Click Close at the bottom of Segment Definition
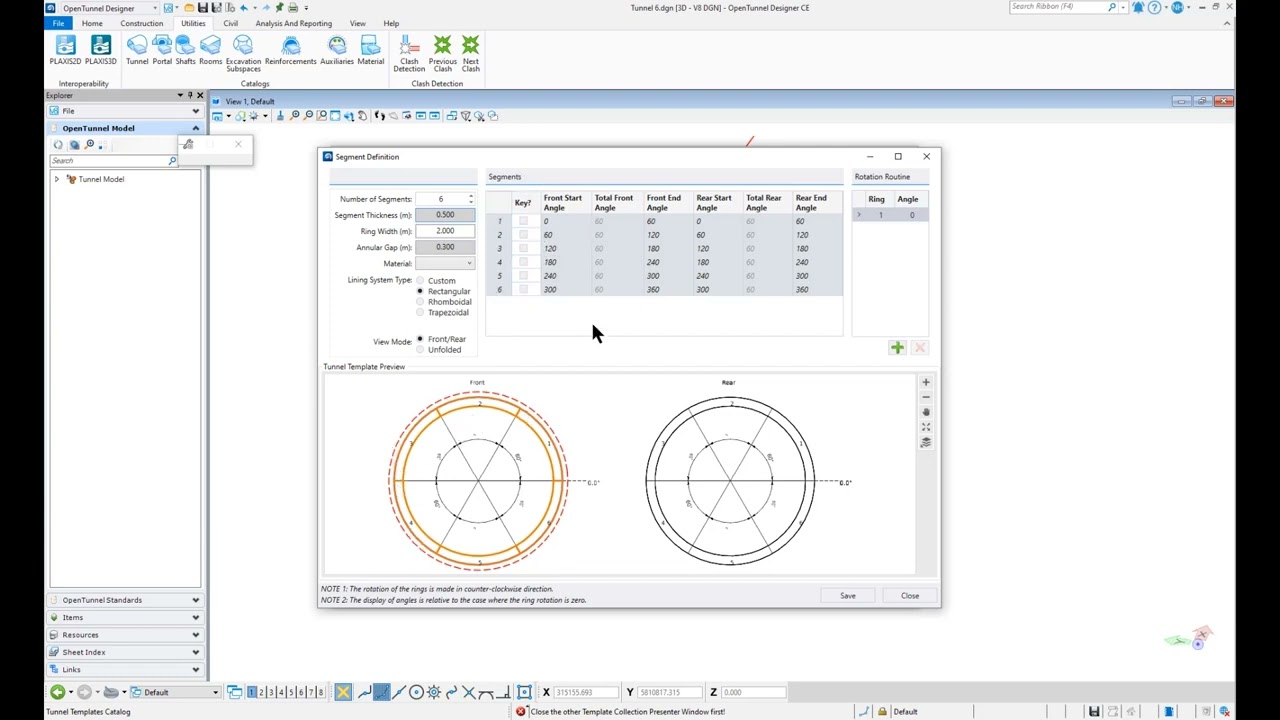 click(x=910, y=596)
